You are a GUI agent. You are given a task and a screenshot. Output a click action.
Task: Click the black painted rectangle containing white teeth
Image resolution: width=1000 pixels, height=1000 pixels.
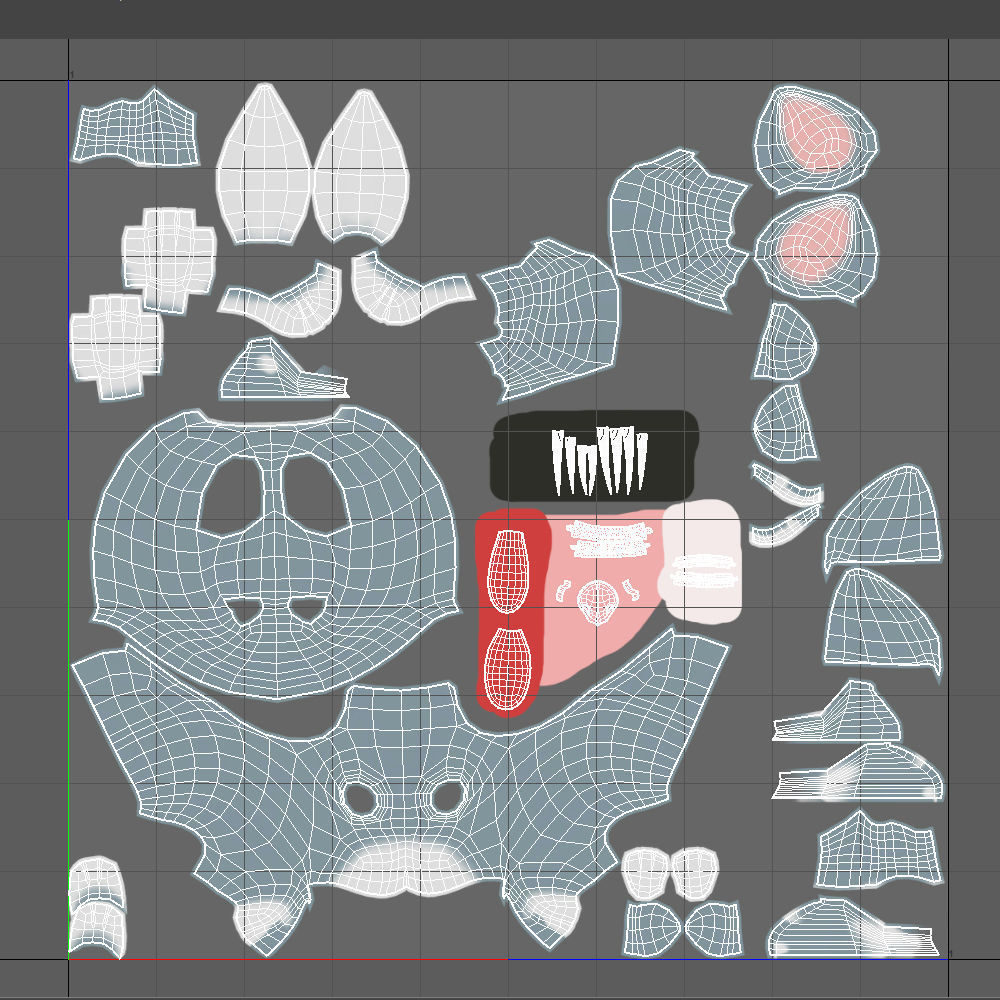[594, 455]
